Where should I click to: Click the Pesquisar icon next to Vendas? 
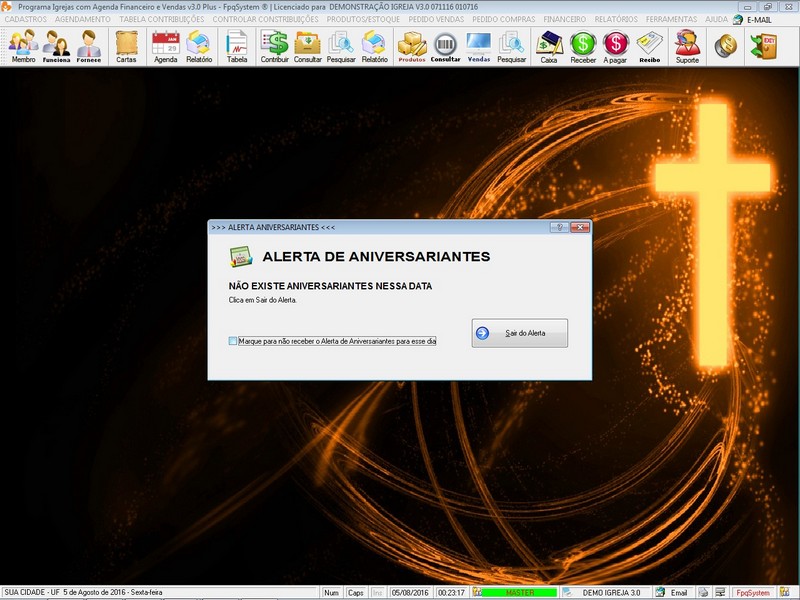(x=511, y=46)
